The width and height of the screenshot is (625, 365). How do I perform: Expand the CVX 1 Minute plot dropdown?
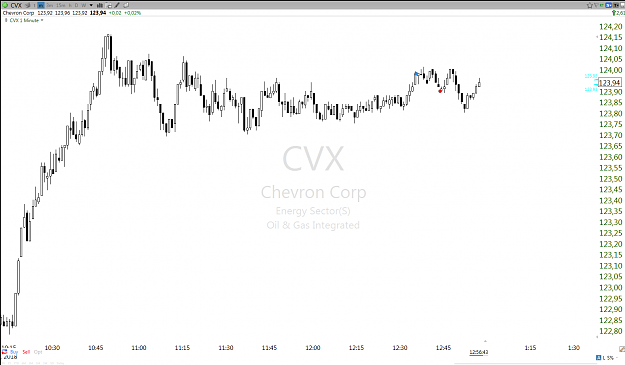click(x=42, y=20)
